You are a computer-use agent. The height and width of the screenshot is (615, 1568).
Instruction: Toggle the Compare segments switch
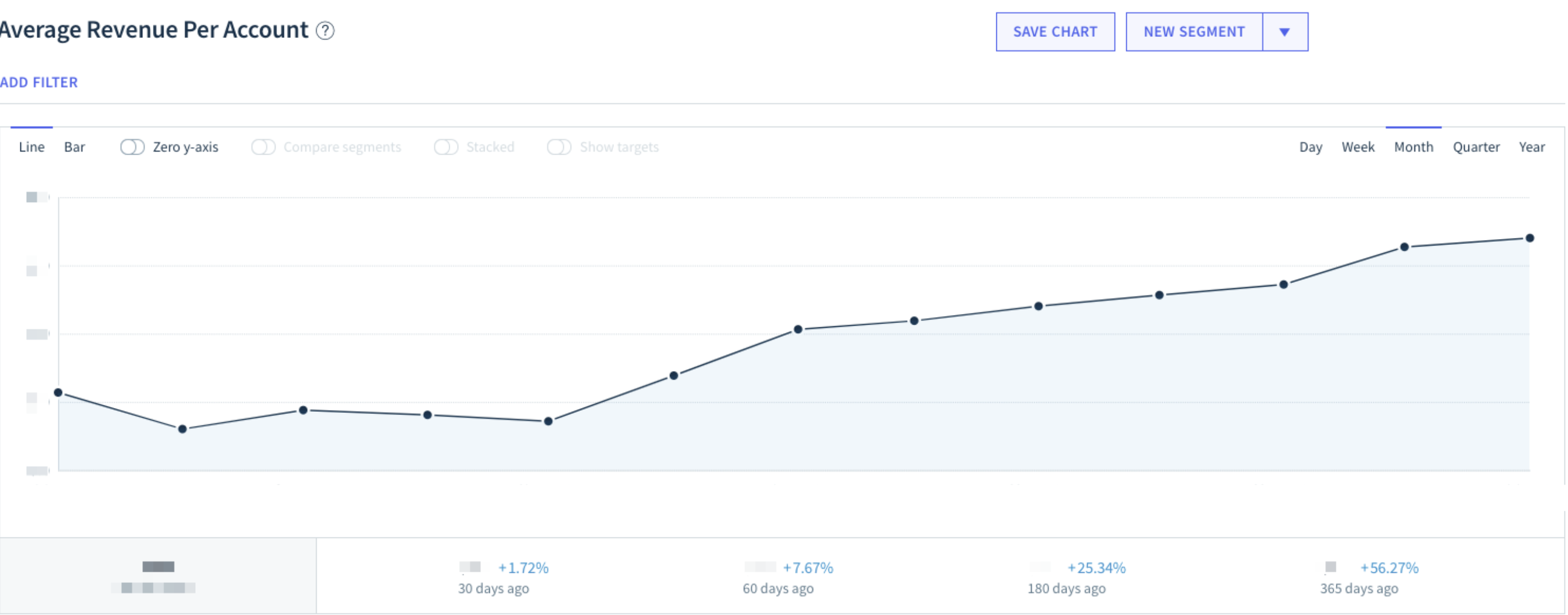click(x=263, y=148)
